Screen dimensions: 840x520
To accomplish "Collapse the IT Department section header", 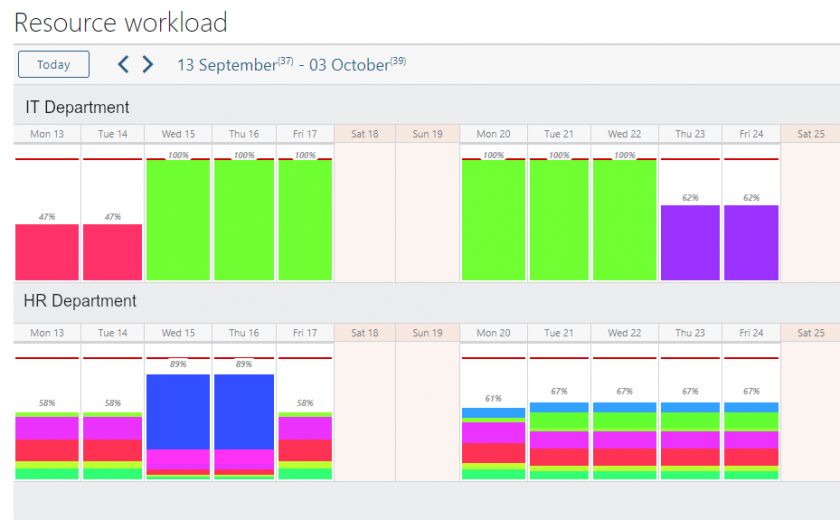I will (x=78, y=107).
